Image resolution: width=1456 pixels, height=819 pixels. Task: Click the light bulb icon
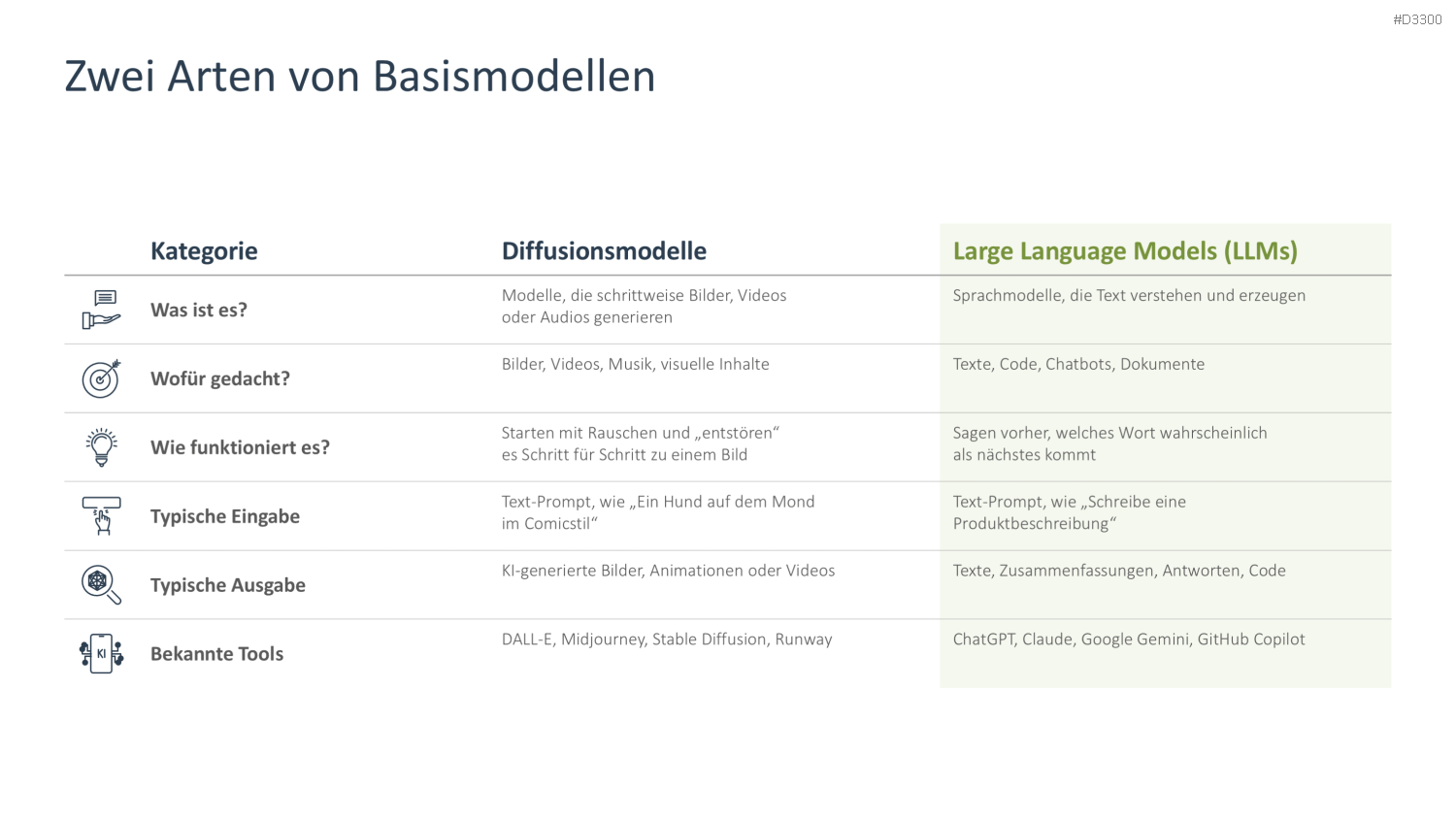click(x=101, y=447)
